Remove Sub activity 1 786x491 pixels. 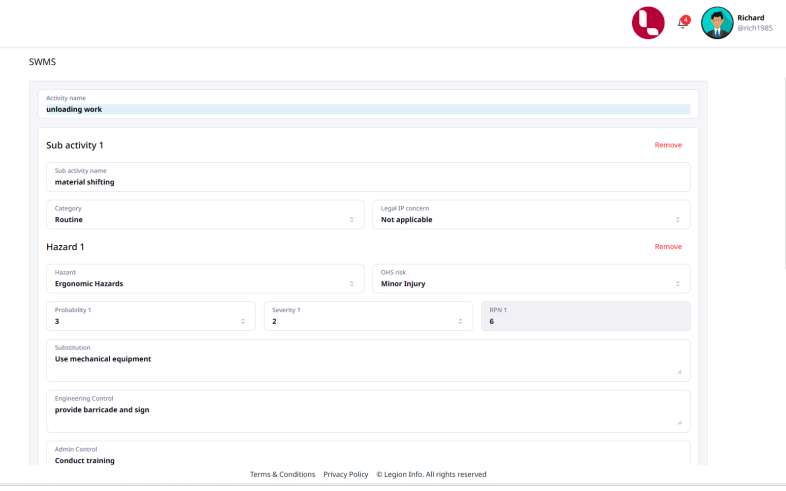coord(668,145)
